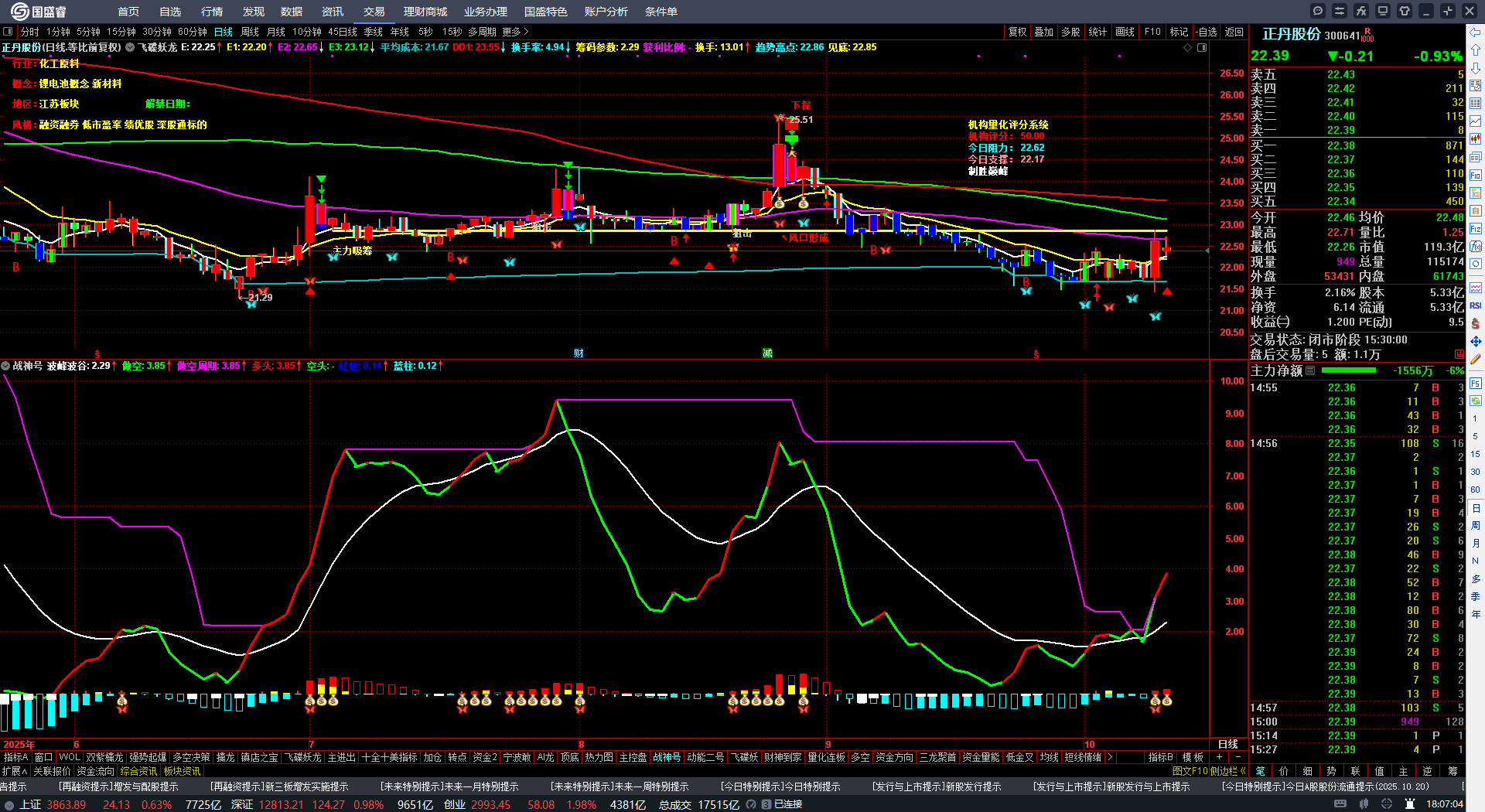Click the 正丹股份 stock name header
Image resolution: width=1485 pixels, height=812 pixels.
pyautogui.click(x=1291, y=34)
